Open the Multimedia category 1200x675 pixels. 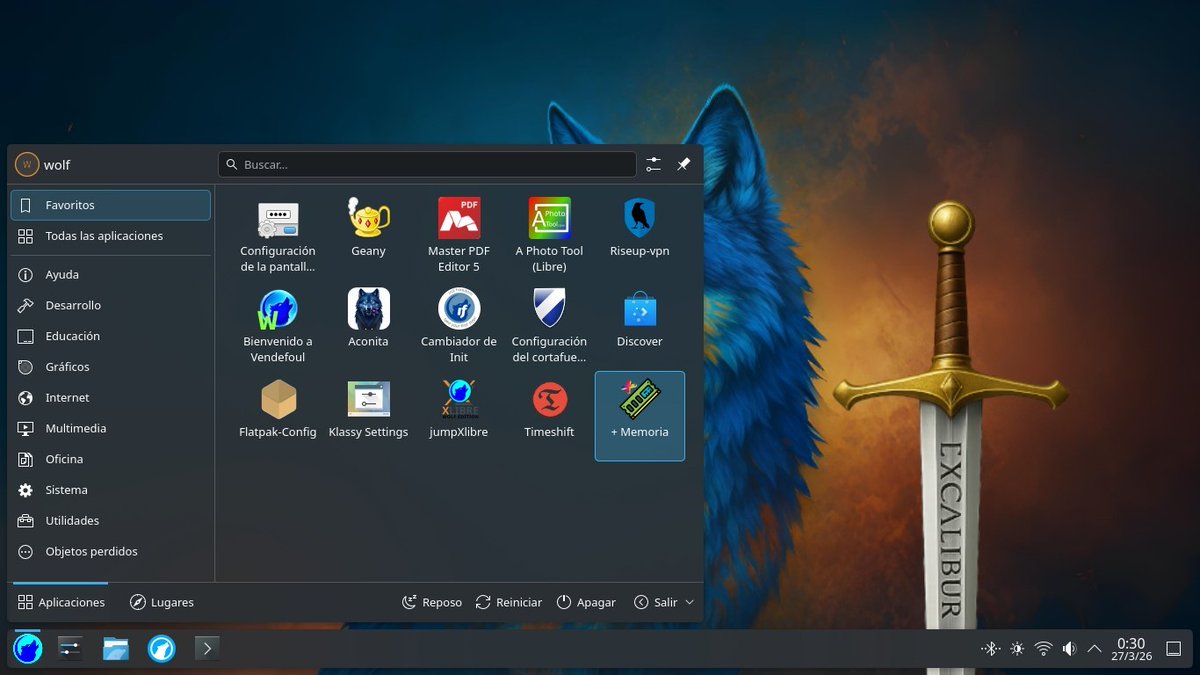[x=111, y=428]
